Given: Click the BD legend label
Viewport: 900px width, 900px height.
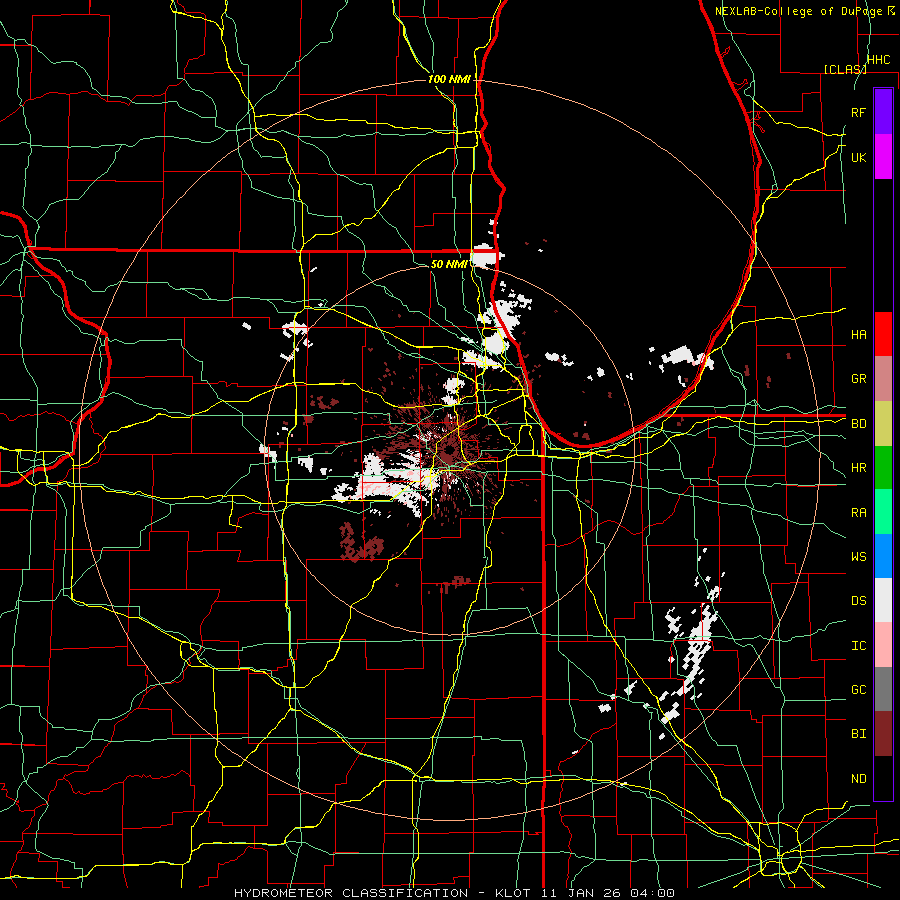Looking at the screenshot, I should point(858,424).
